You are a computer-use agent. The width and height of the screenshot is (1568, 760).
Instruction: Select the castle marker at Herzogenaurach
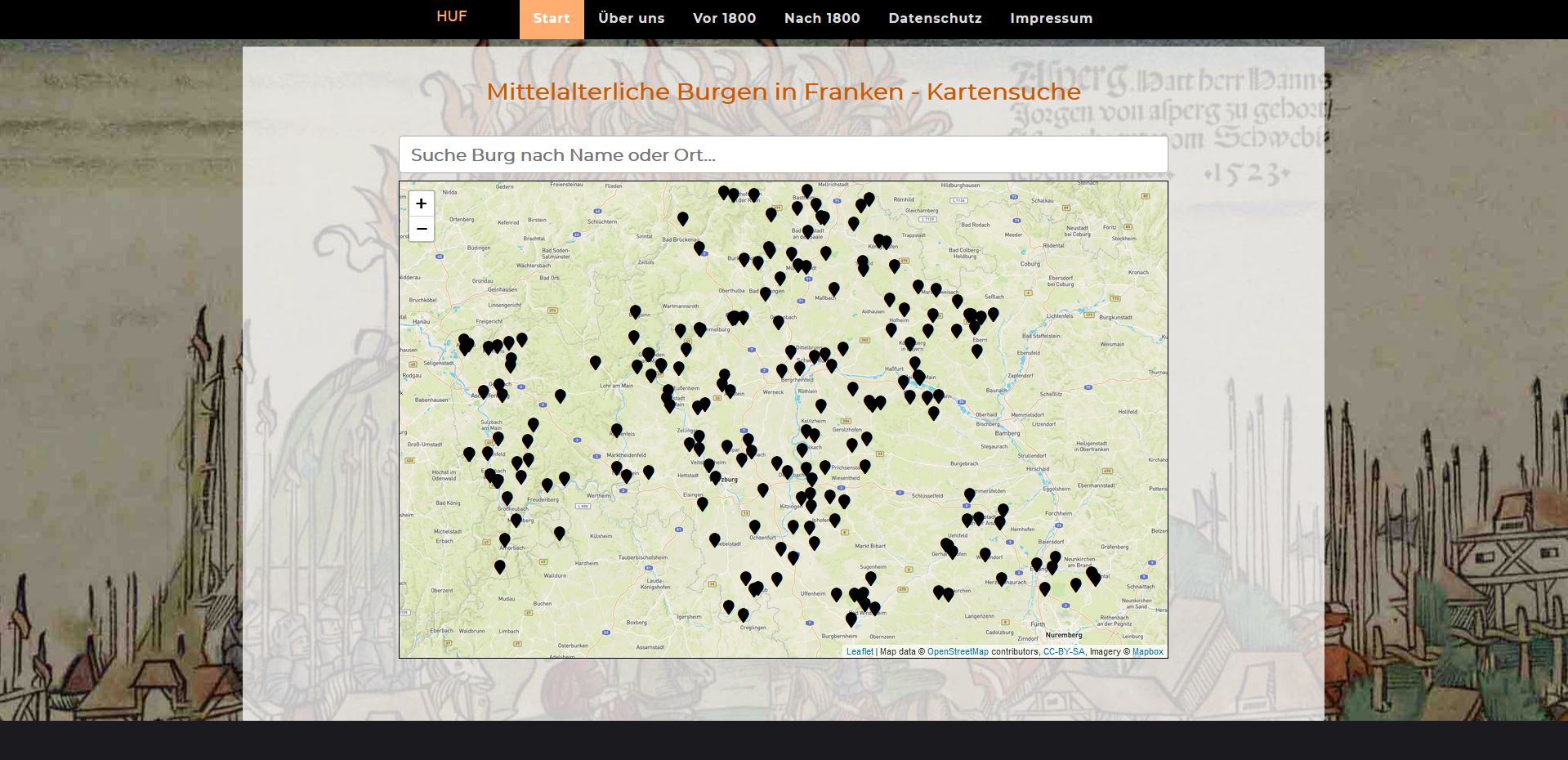(x=1002, y=579)
